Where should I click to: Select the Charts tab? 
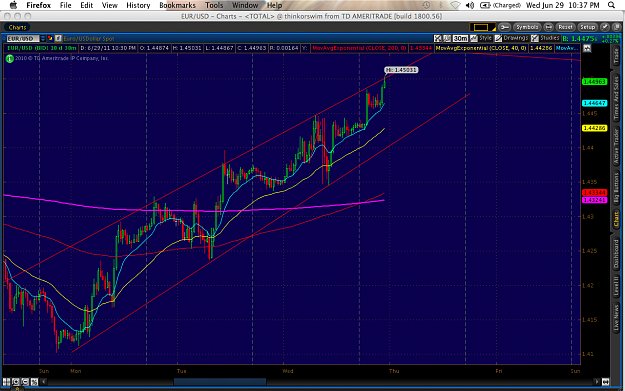tap(17, 27)
